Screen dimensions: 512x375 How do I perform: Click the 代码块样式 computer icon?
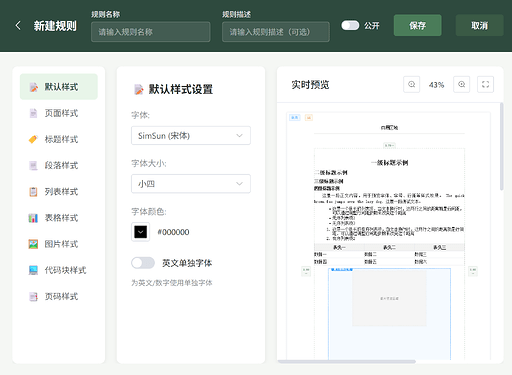tap(33, 270)
